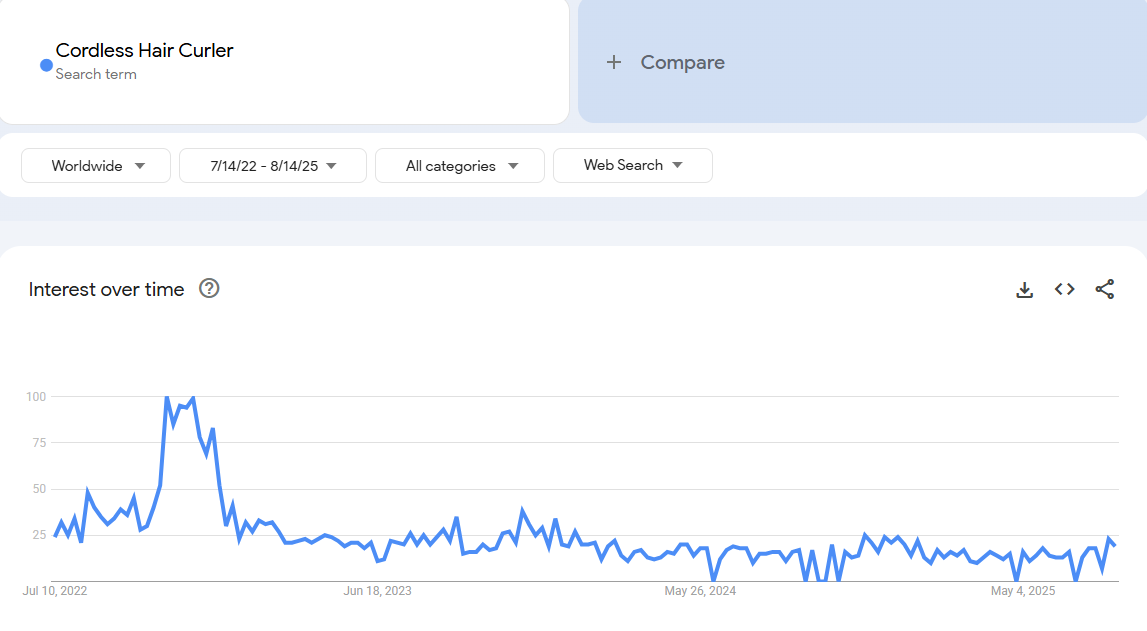Download the interest over time data

(x=1024, y=290)
